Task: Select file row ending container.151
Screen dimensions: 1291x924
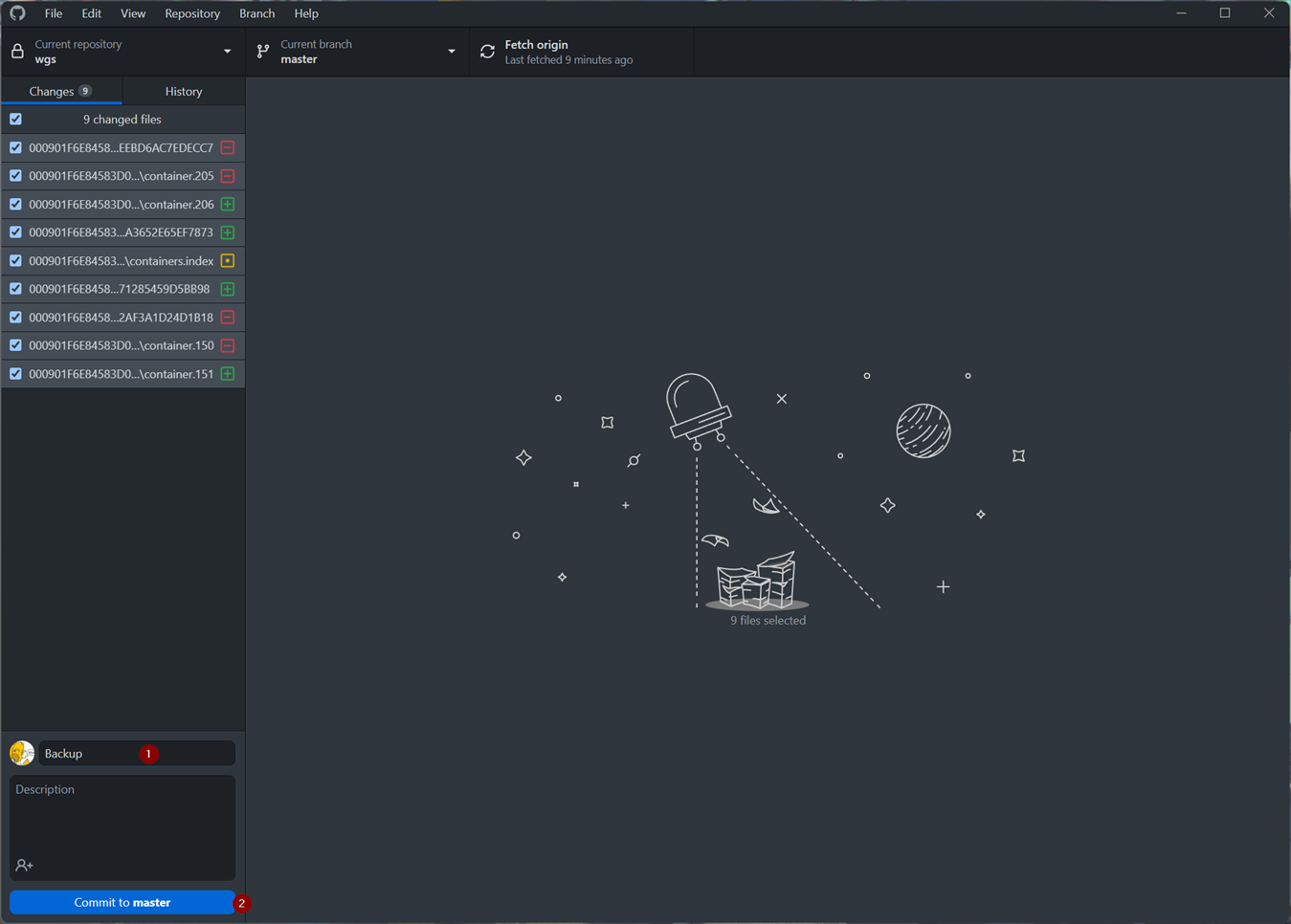Action: pos(122,374)
